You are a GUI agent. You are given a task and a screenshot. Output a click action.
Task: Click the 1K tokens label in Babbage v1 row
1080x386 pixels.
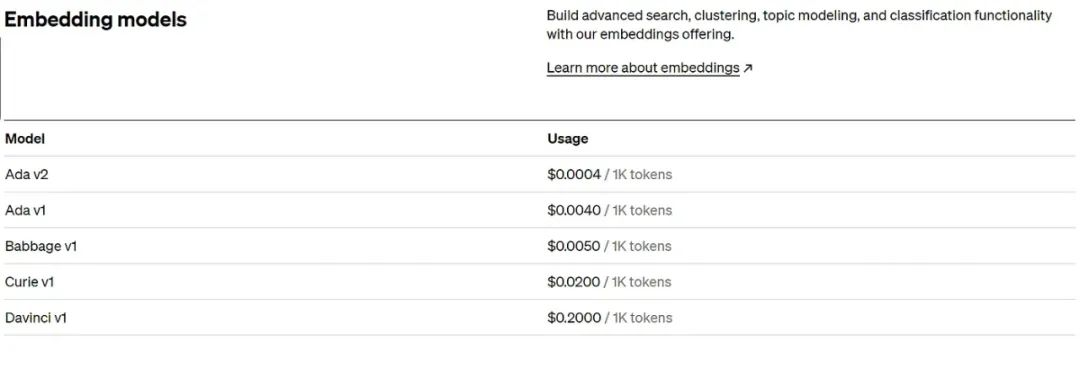(x=642, y=246)
